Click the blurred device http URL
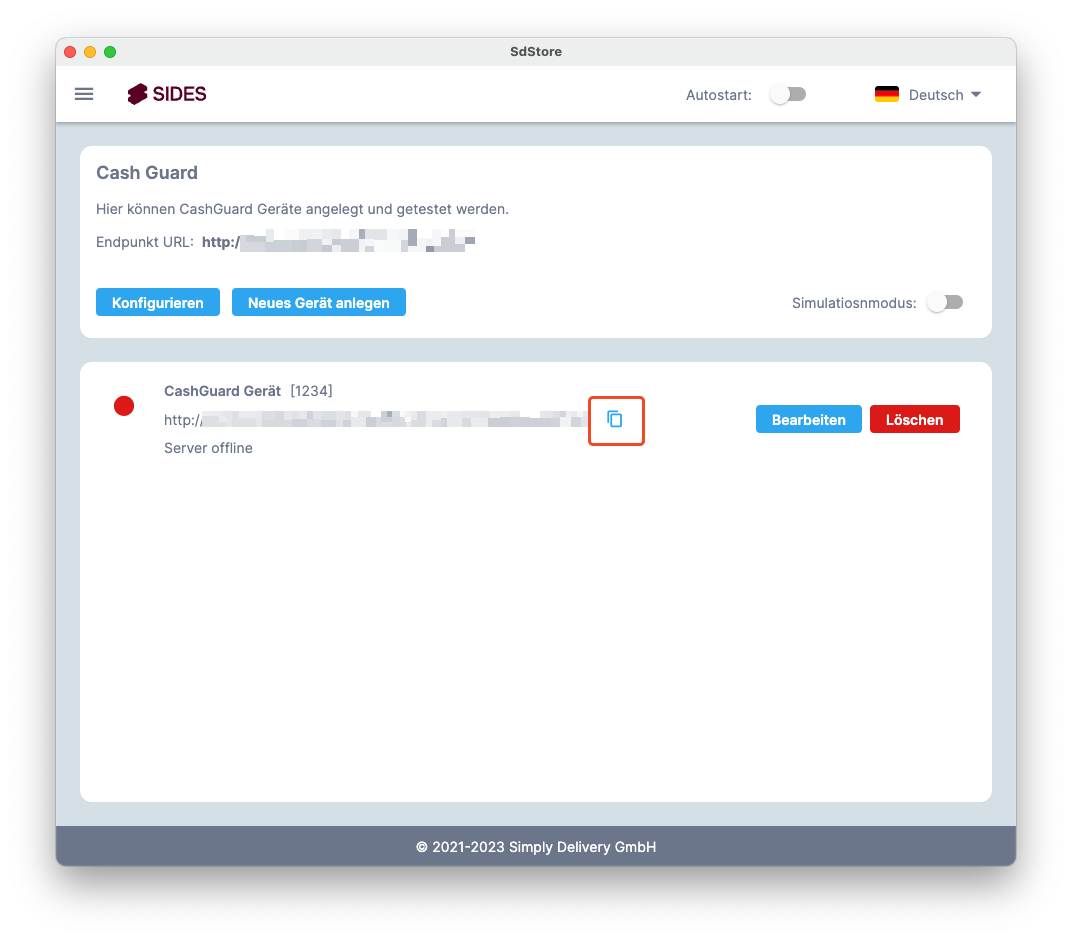This screenshot has height=940, width=1072. pyautogui.click(x=375, y=420)
